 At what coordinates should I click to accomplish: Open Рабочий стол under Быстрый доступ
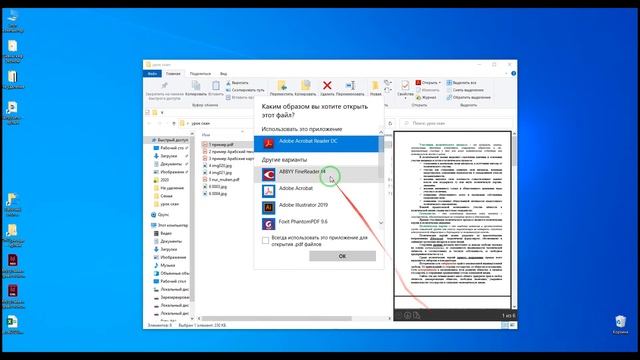click(x=171, y=148)
